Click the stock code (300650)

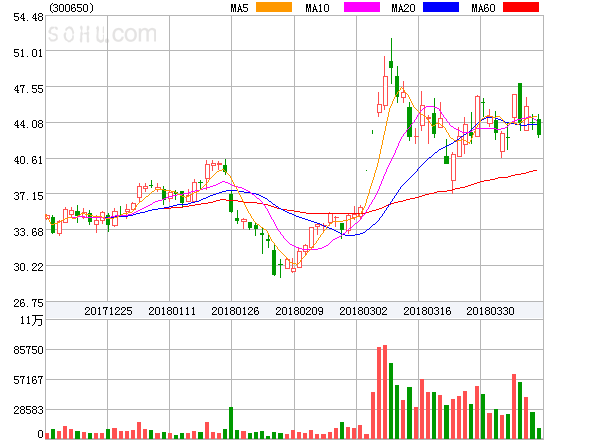72,8
